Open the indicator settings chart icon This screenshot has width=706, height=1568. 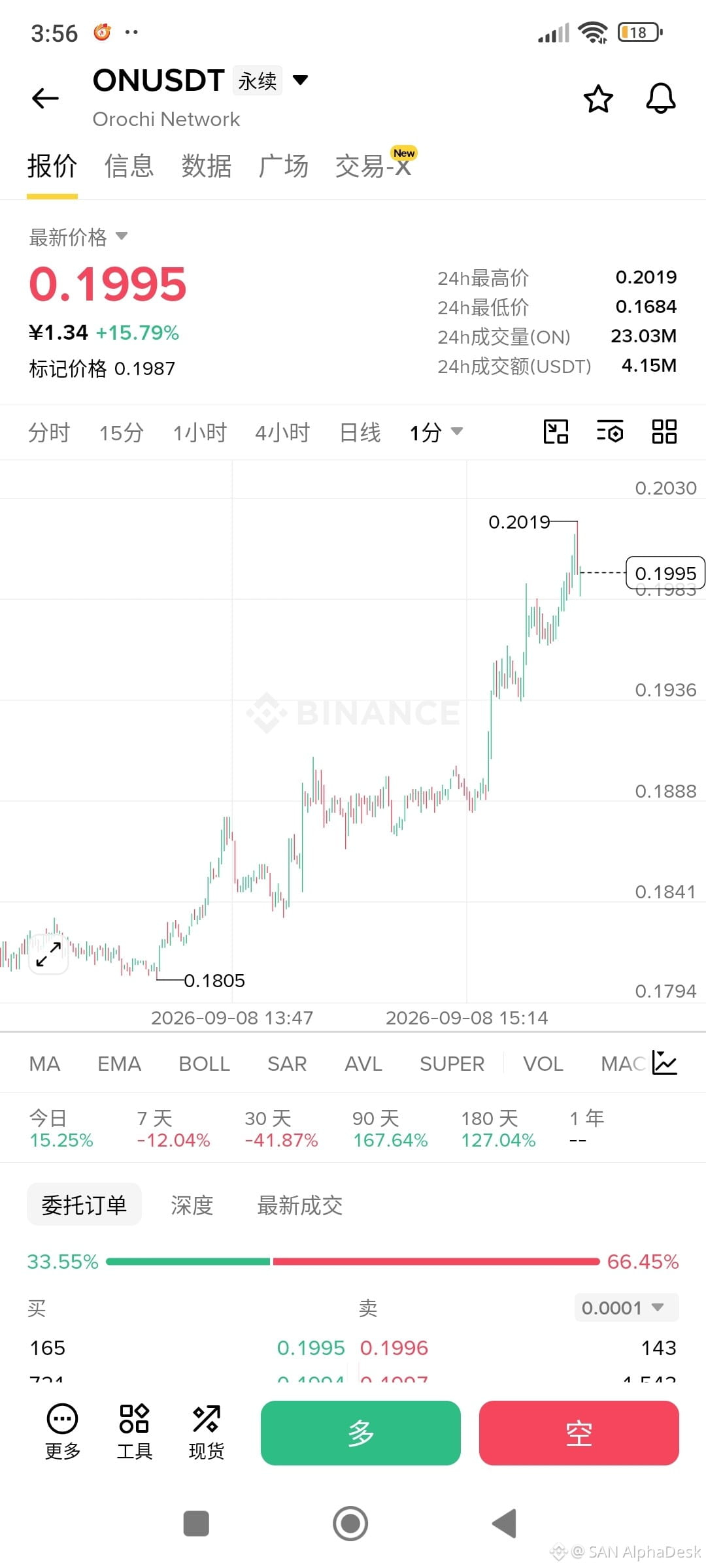click(665, 1063)
